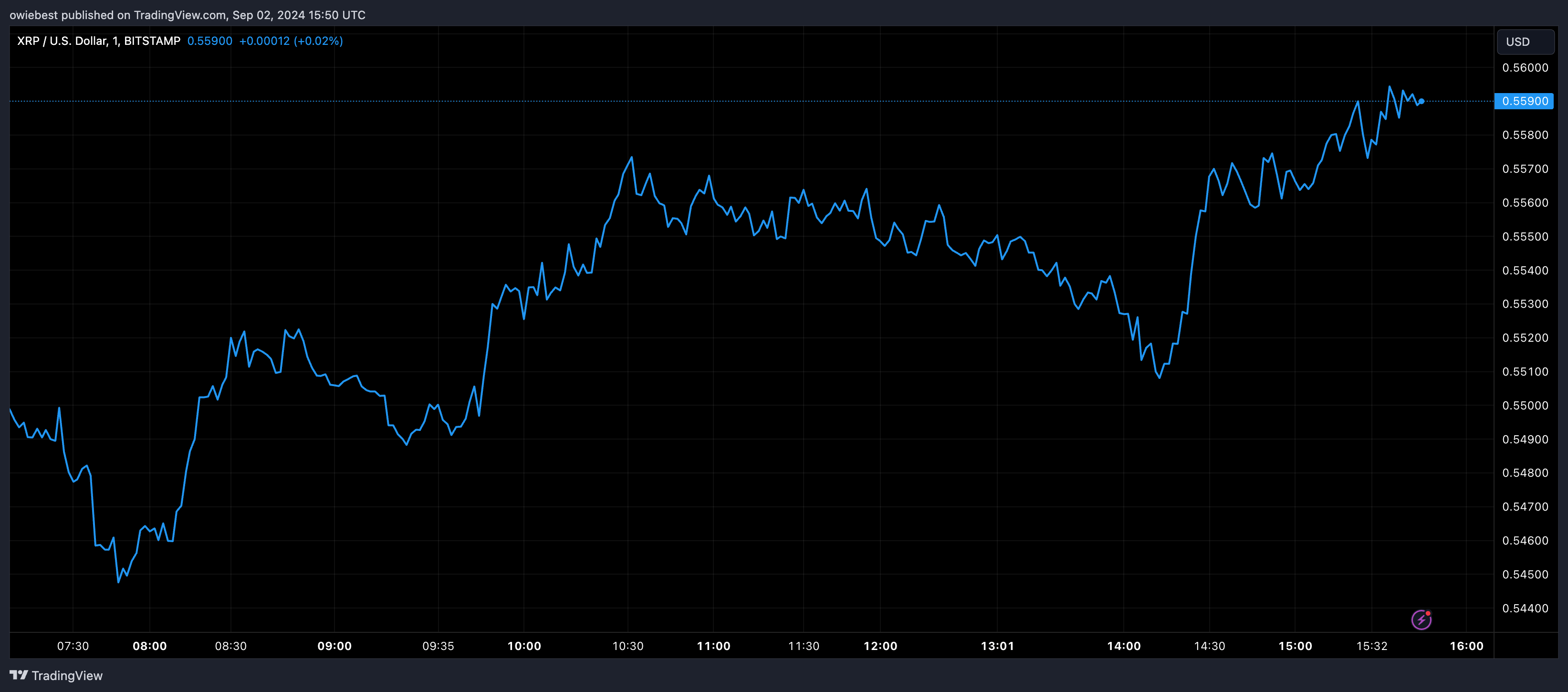Image resolution: width=1568 pixels, height=692 pixels.
Task: Click the 0.54400 price axis label
Action: [1525, 608]
